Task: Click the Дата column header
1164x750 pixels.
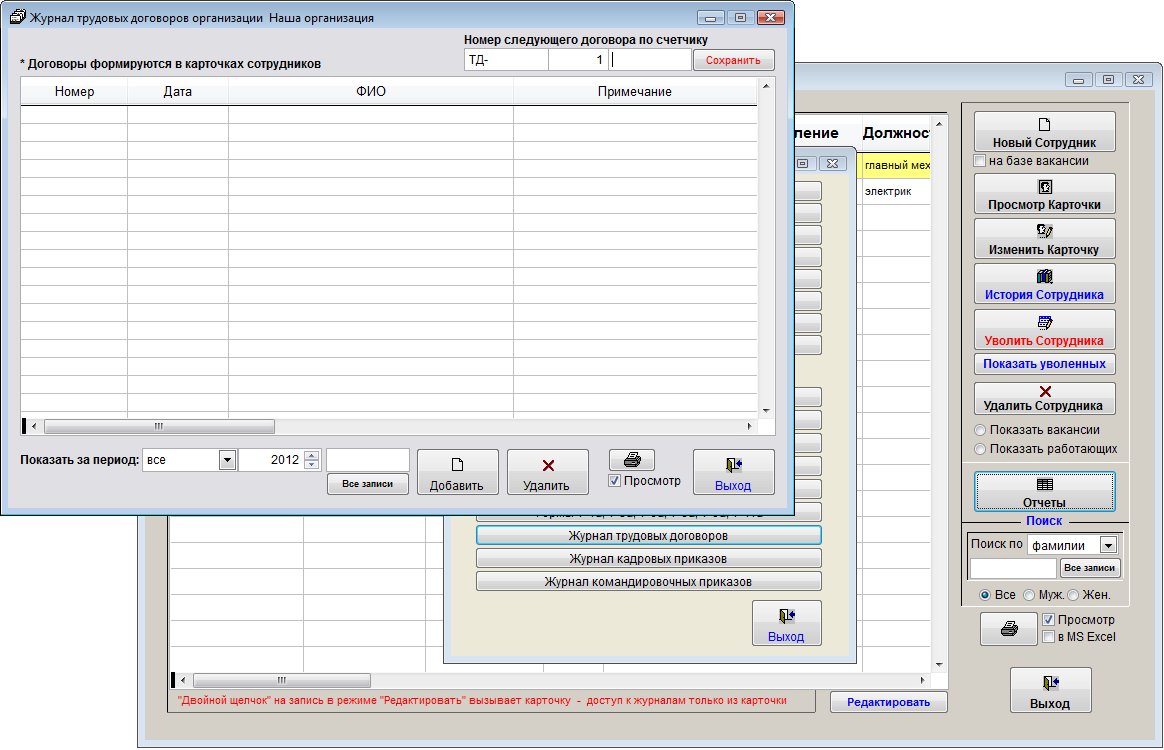Action: (177, 91)
